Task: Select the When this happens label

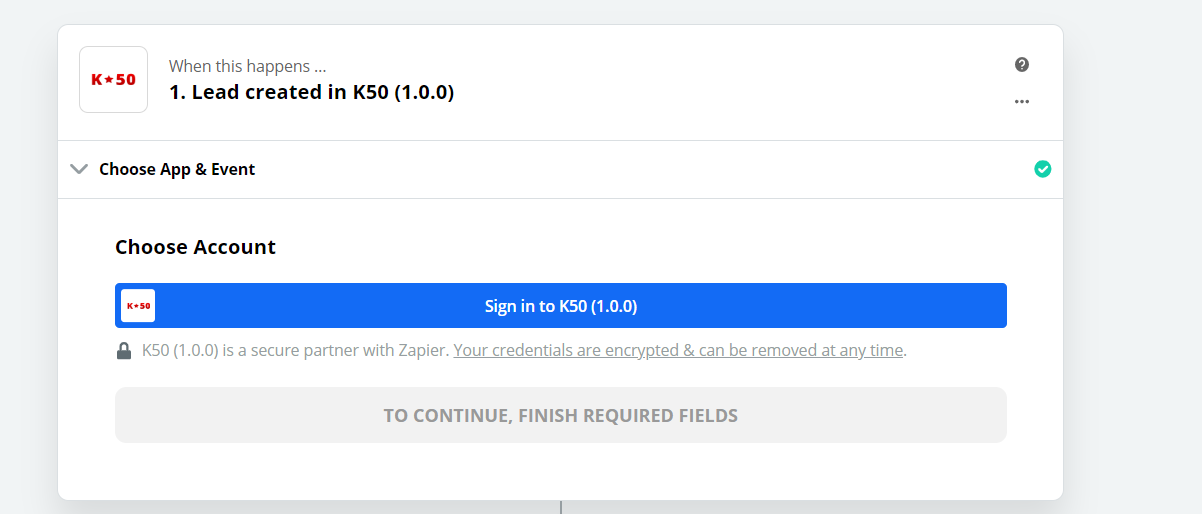Action: [247, 67]
